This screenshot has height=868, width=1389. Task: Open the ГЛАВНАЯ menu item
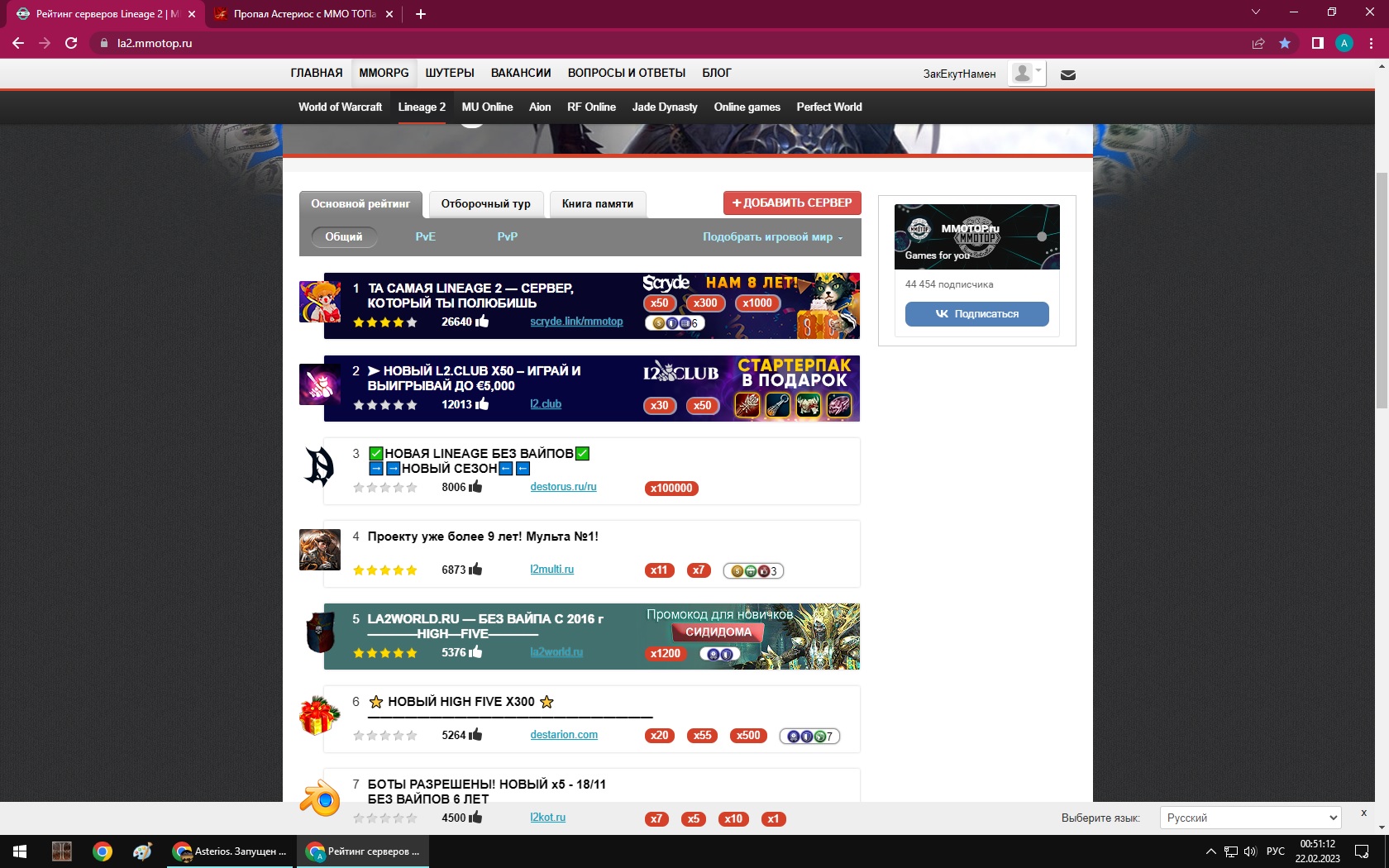click(317, 73)
